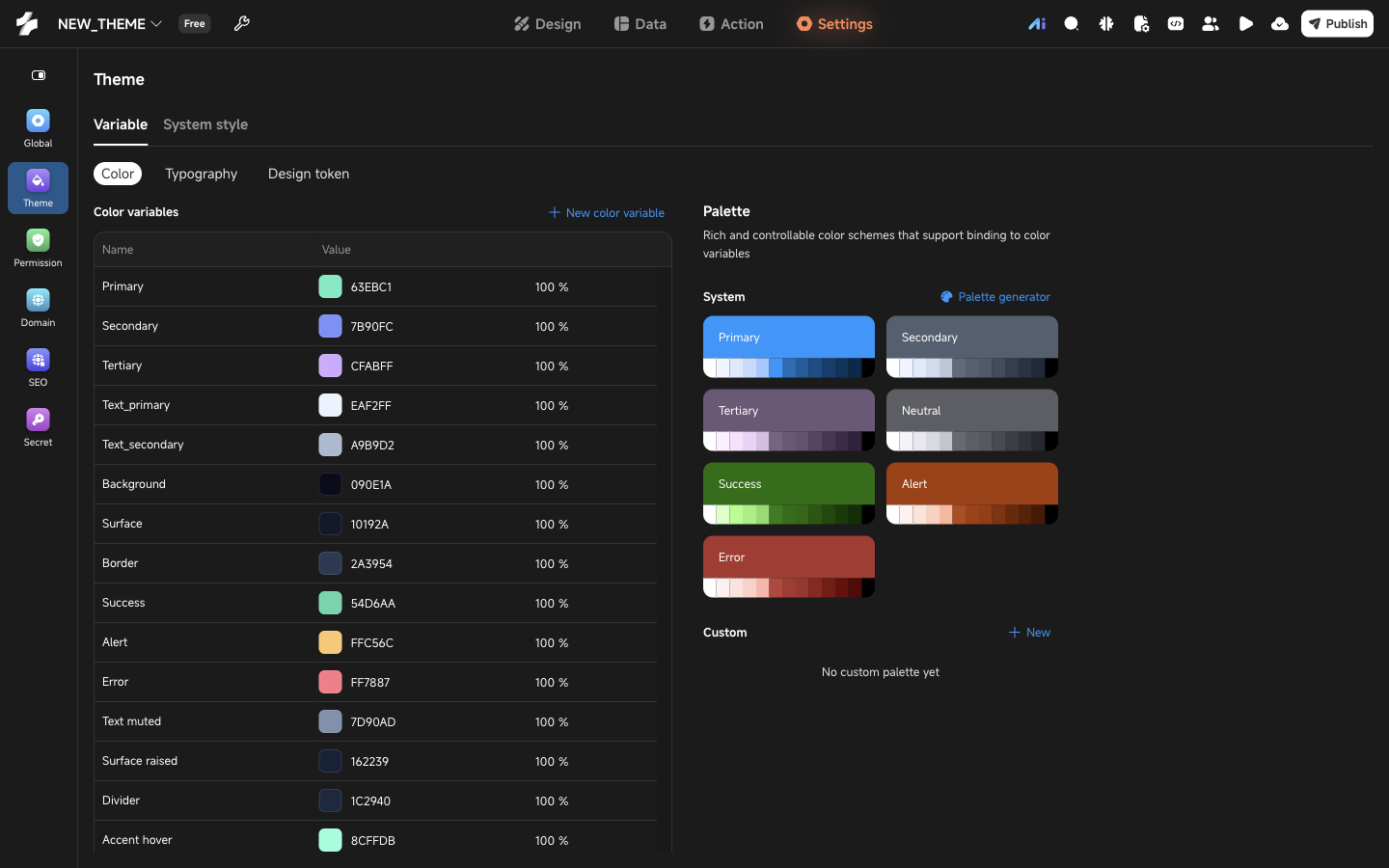This screenshot has width=1389, height=868.
Task: Select the Success system palette card
Action: 789,493
